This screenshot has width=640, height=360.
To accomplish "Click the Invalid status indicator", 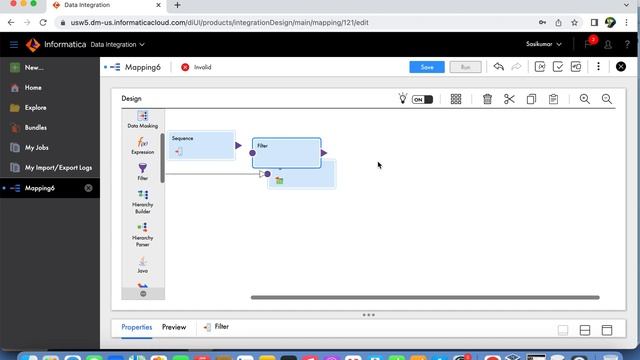I will point(196,67).
